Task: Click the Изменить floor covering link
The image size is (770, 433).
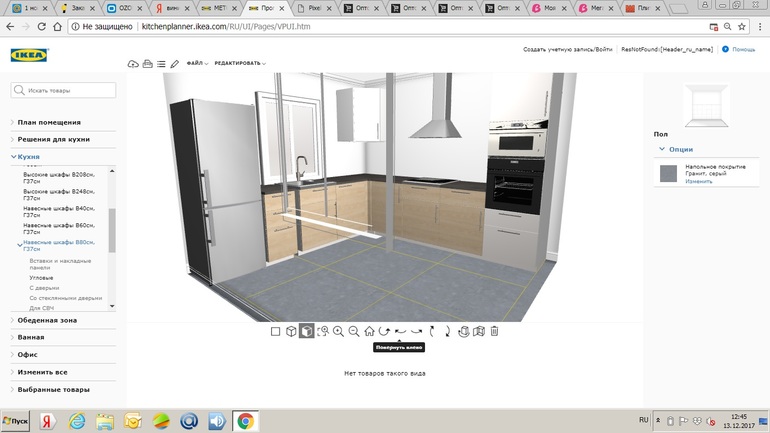Action: click(699, 182)
